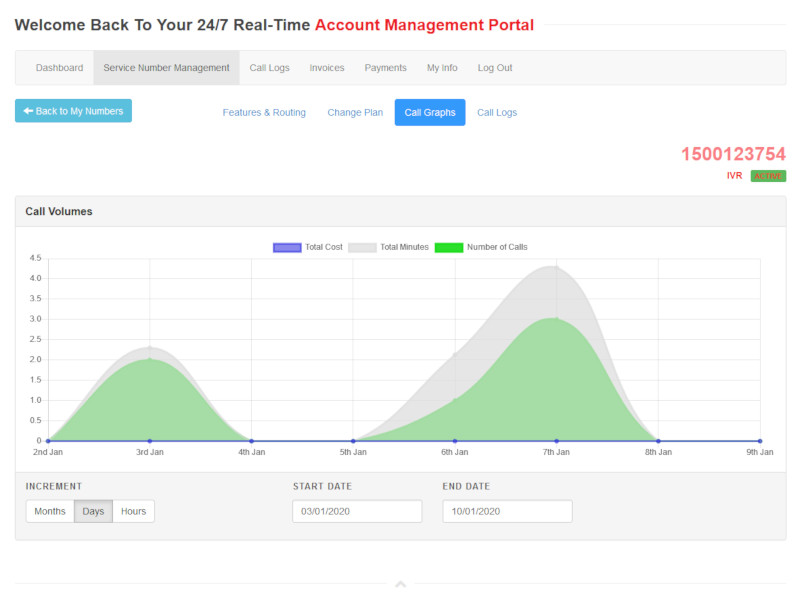800x600 pixels.
Task: Switch to the Features & Routing tab
Action: coord(264,113)
